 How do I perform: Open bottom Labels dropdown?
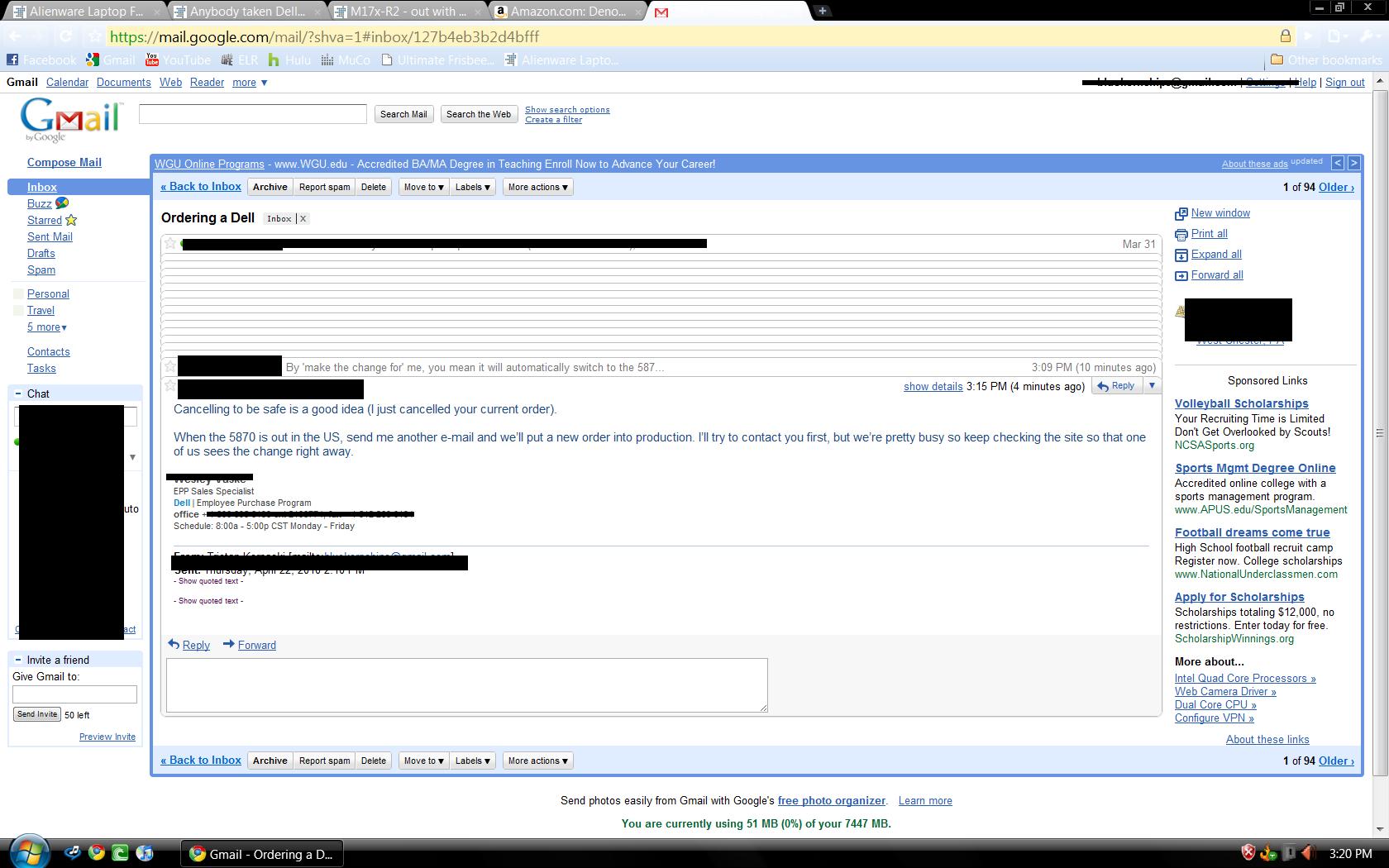click(472, 761)
